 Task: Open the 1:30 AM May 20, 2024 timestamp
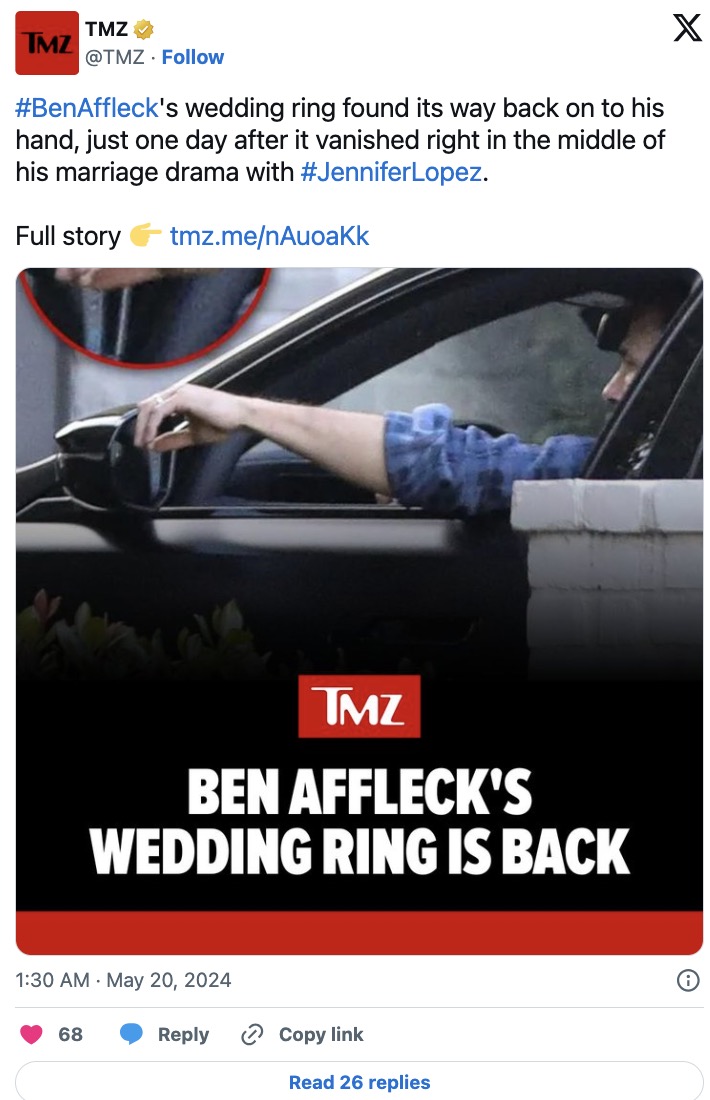tap(123, 980)
